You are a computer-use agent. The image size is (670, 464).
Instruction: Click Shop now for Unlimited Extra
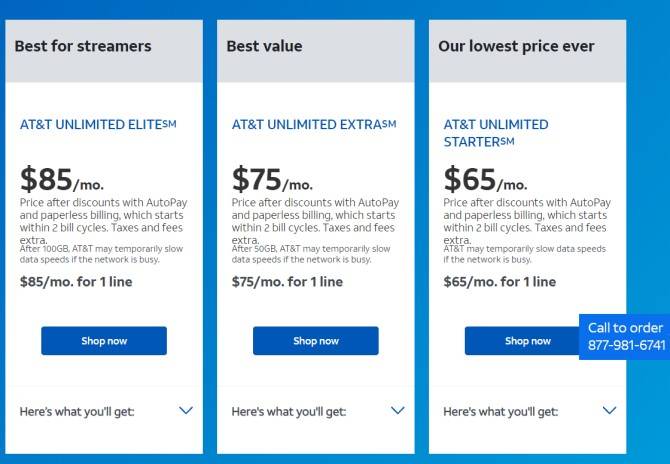coord(316,341)
